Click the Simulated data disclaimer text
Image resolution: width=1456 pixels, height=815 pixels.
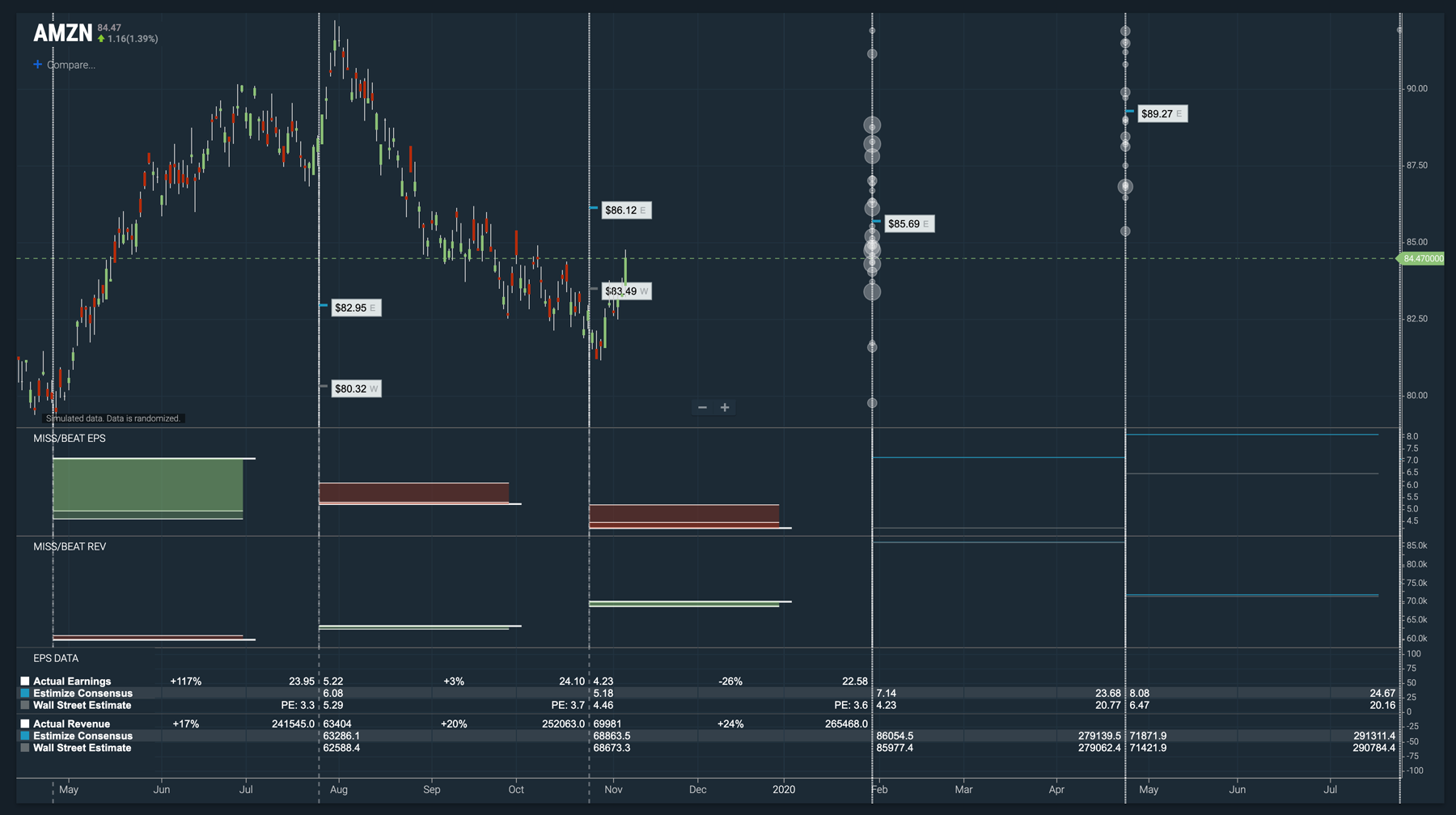pos(113,418)
